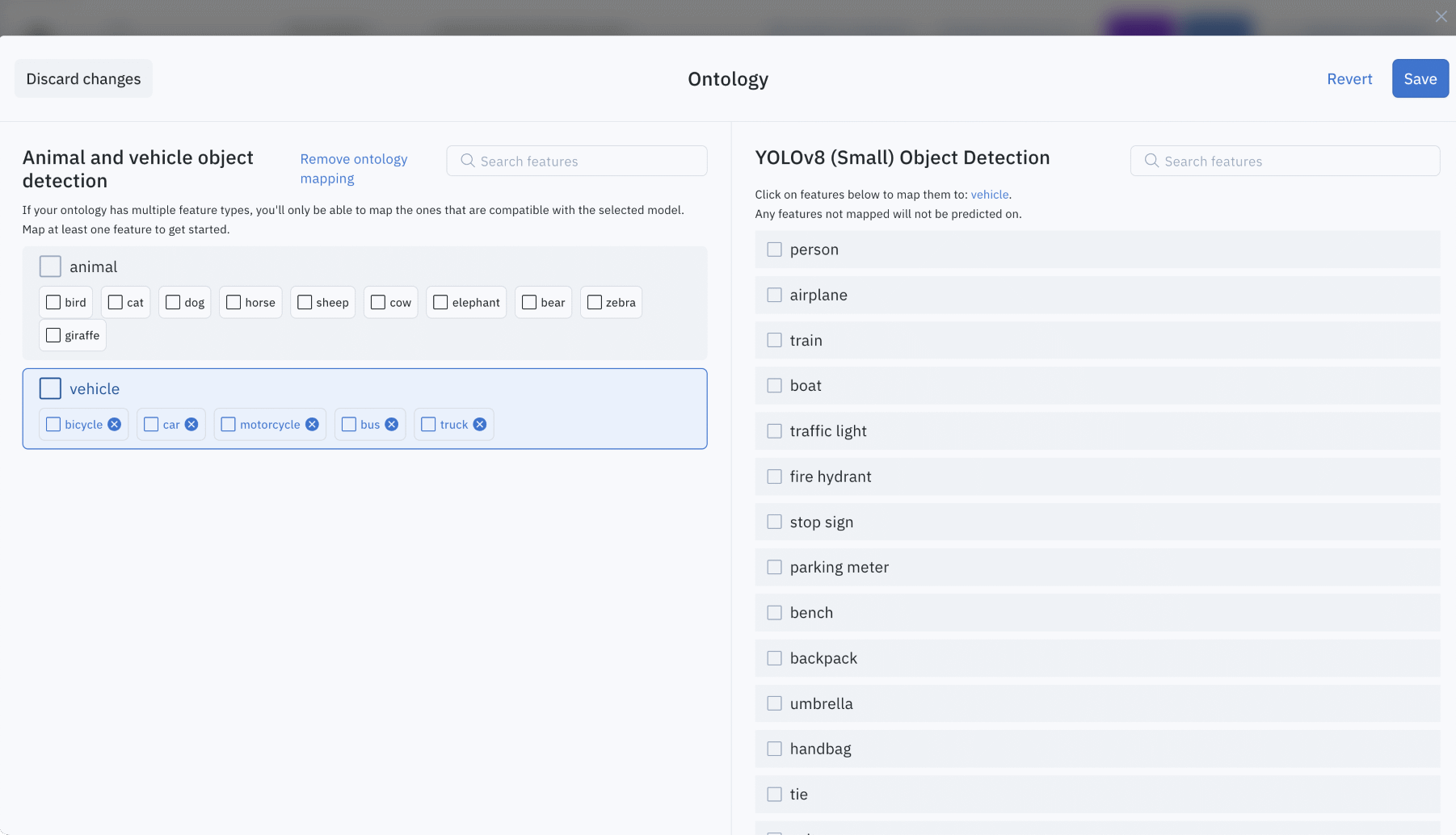
Task: Remove the car mapping with its x icon
Action: coord(191,425)
